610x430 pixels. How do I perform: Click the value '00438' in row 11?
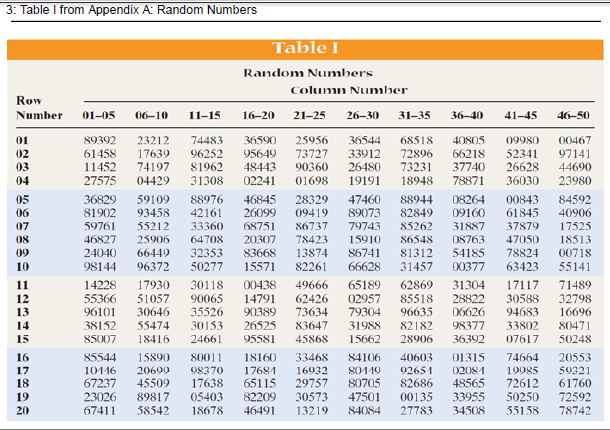click(260, 285)
